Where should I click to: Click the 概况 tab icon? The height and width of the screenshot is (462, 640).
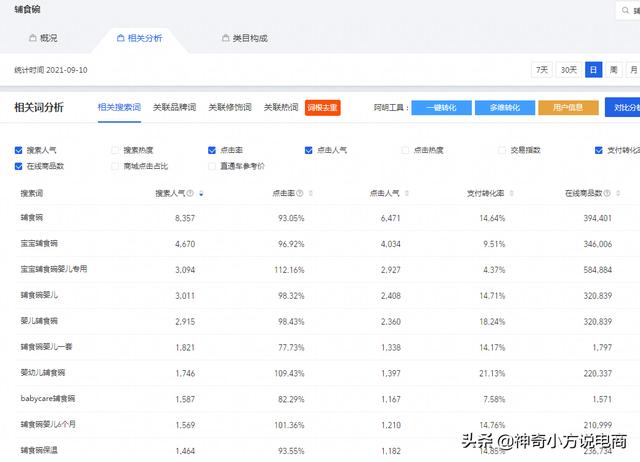(x=30, y=38)
